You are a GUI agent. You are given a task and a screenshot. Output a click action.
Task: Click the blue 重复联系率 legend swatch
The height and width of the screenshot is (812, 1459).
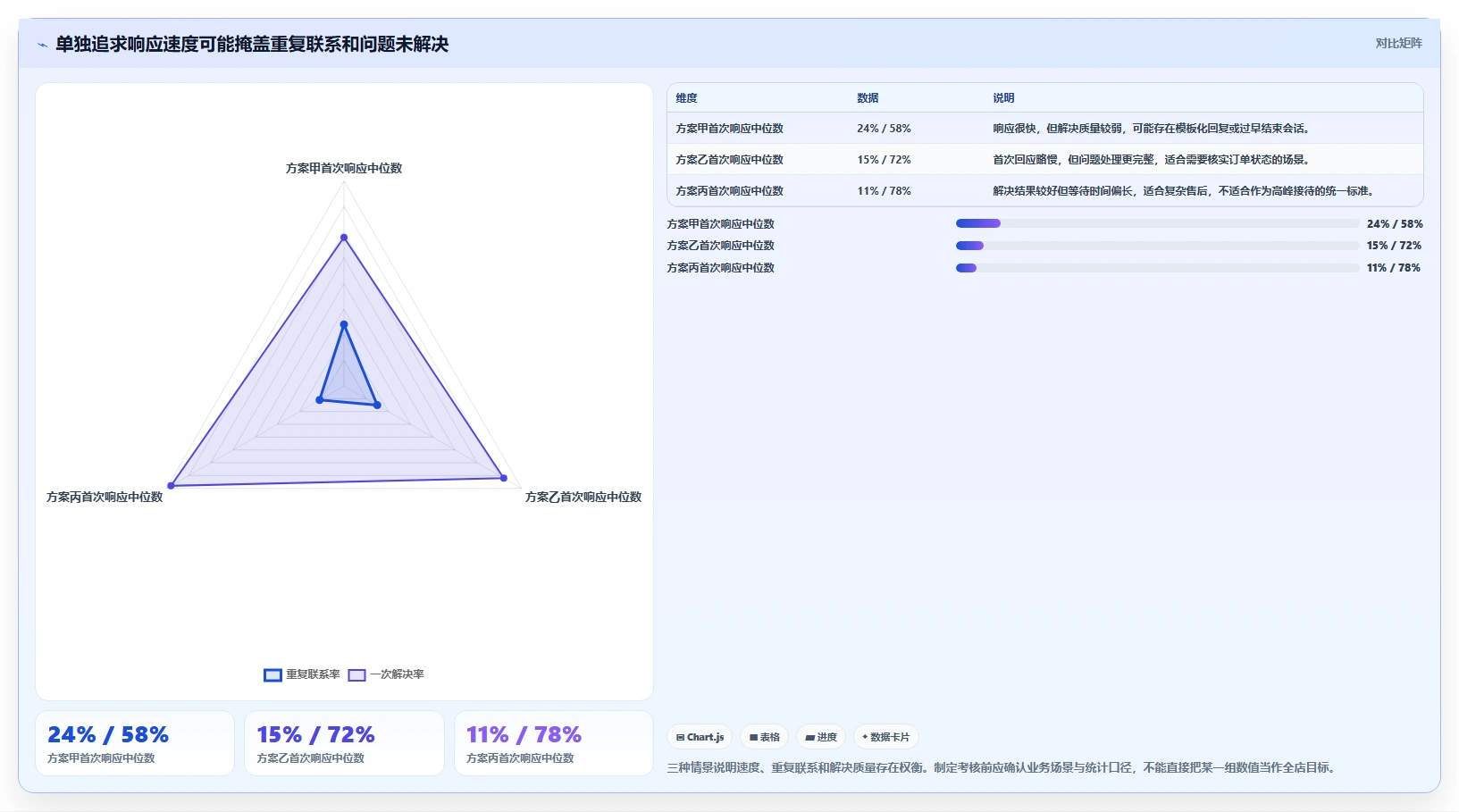click(273, 674)
